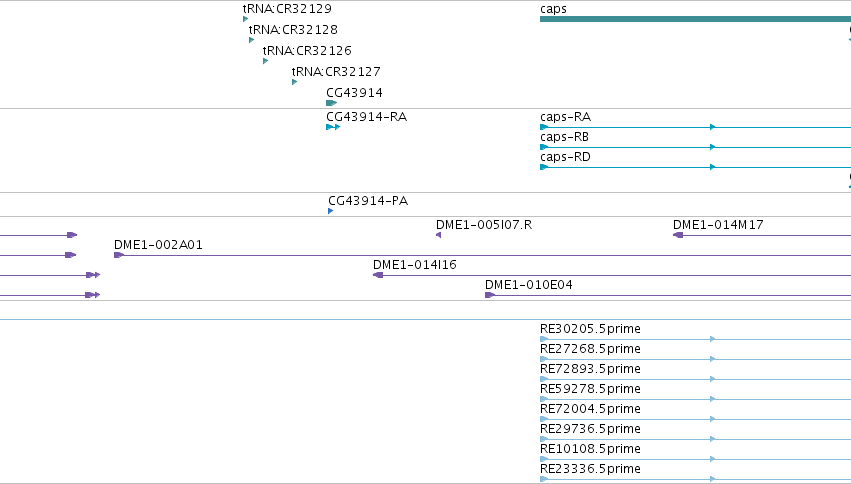Viewport: 851px width, 484px height.
Task: Click the DME1-002A01 feature label
Action: 158,245
